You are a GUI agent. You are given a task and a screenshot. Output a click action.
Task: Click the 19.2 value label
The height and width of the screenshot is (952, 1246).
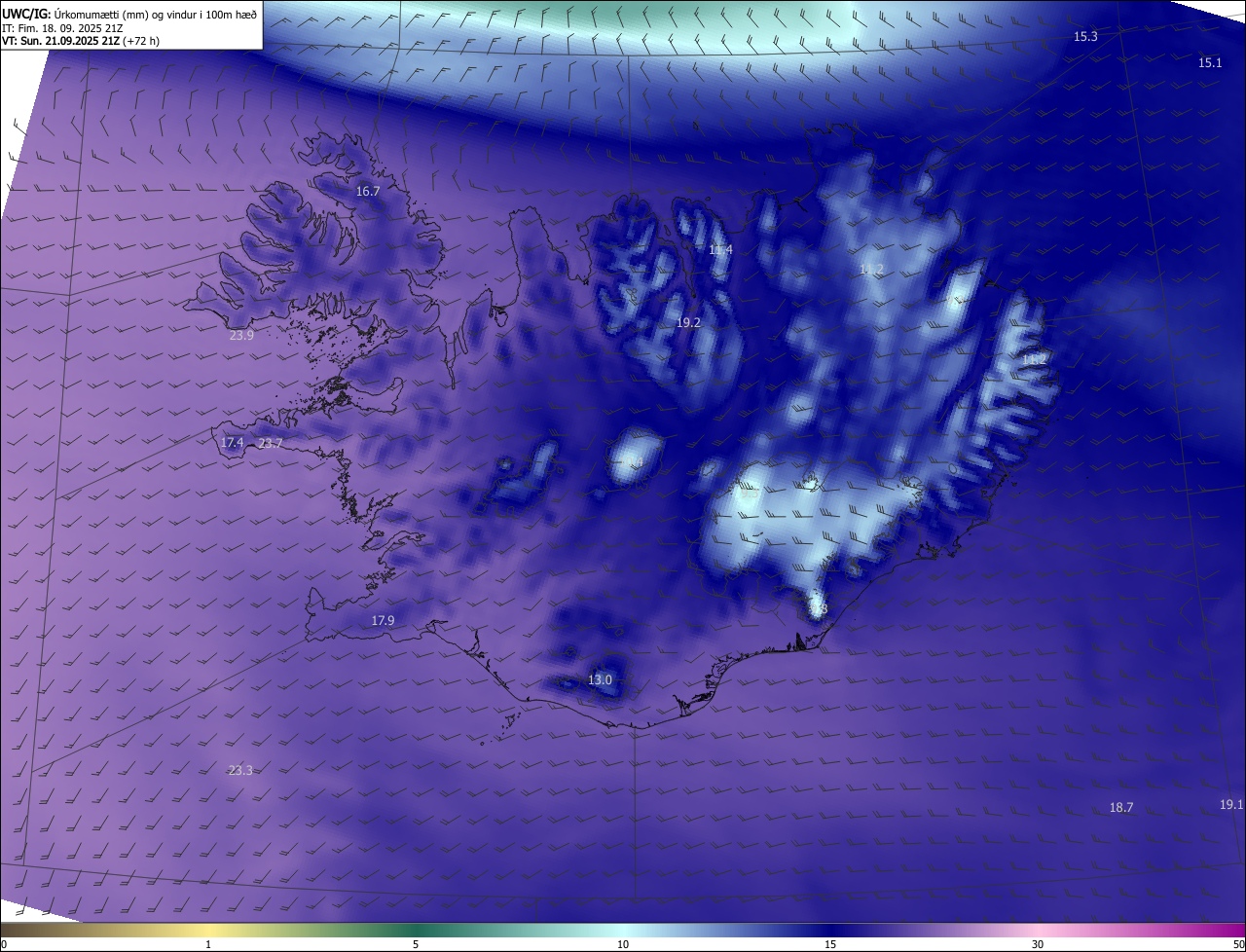pyautogui.click(x=688, y=322)
